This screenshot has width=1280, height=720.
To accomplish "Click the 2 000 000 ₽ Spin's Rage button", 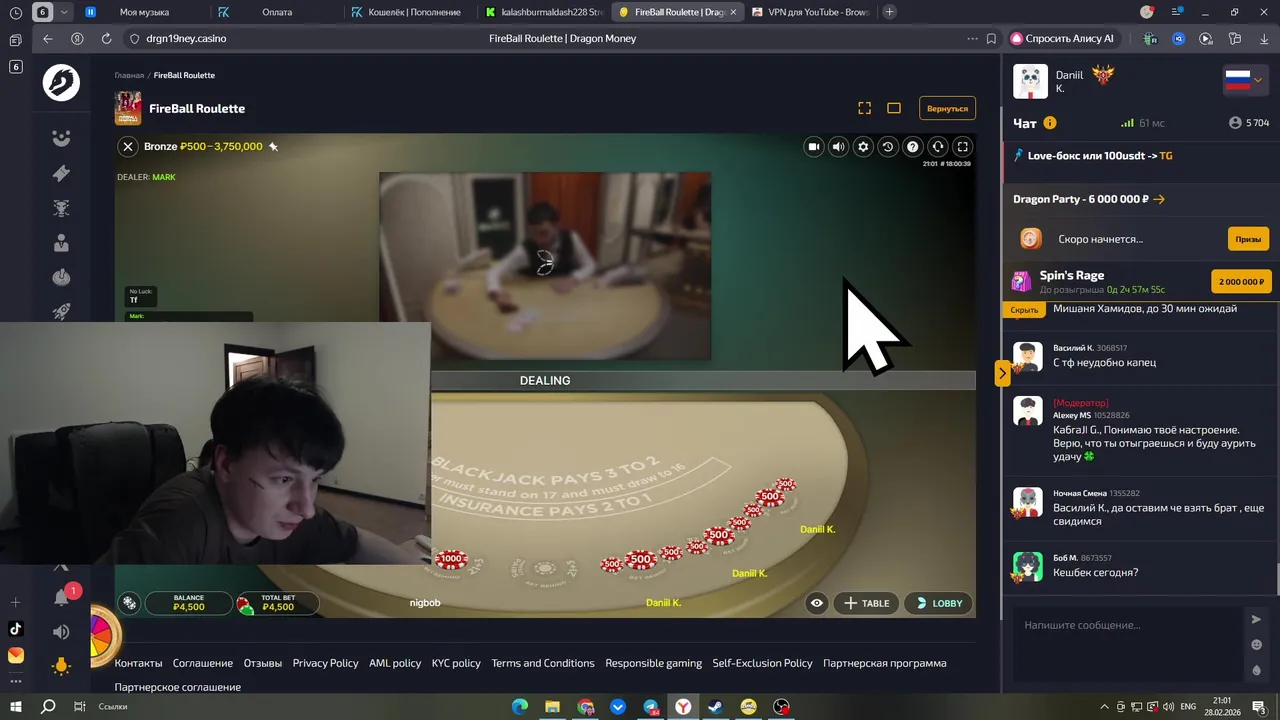I will pos(1241,282).
